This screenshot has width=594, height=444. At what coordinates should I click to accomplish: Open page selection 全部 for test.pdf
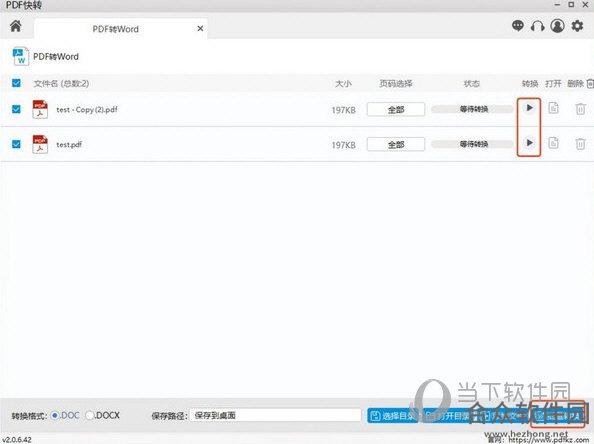[x=396, y=144]
